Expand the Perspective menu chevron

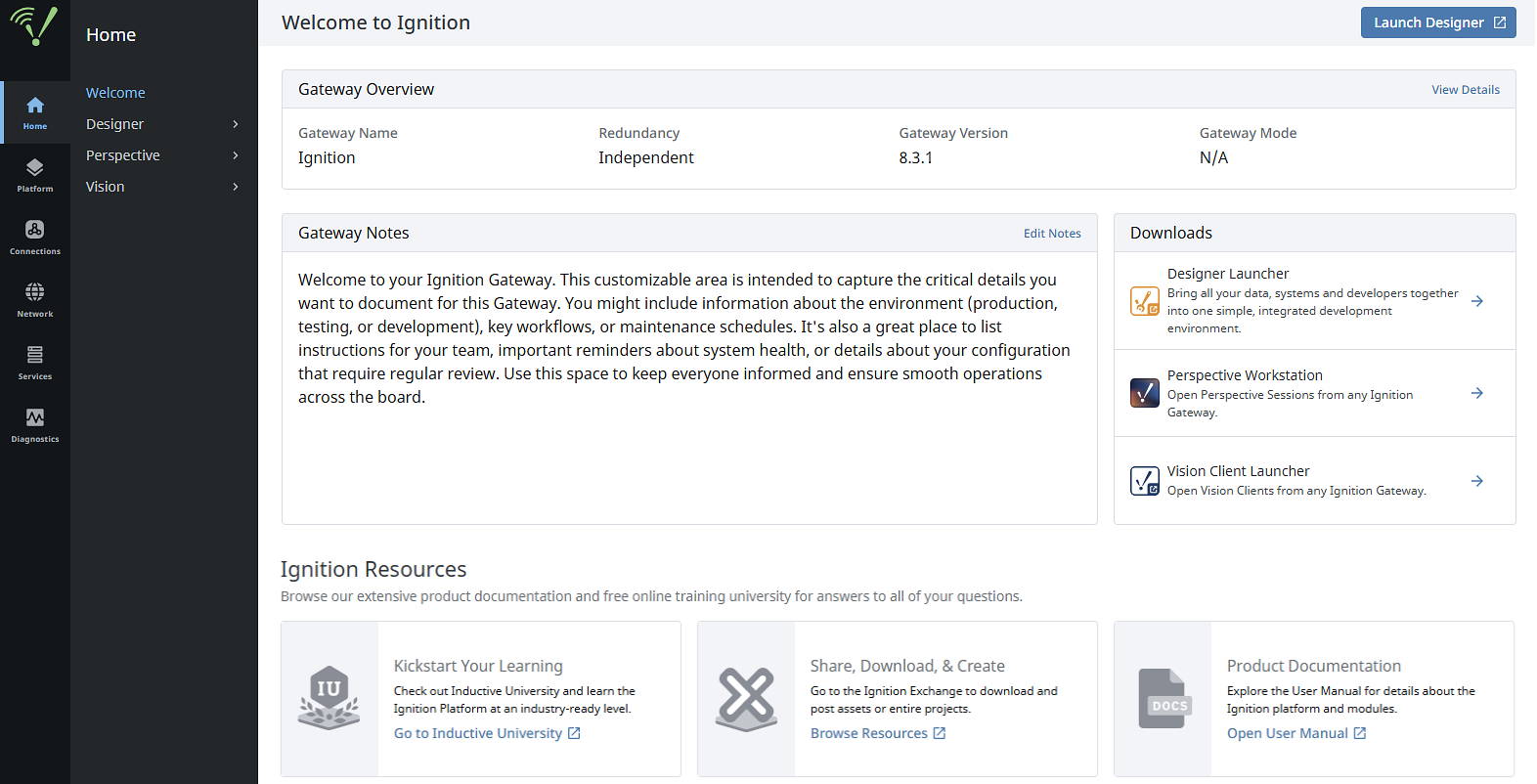[x=236, y=155]
